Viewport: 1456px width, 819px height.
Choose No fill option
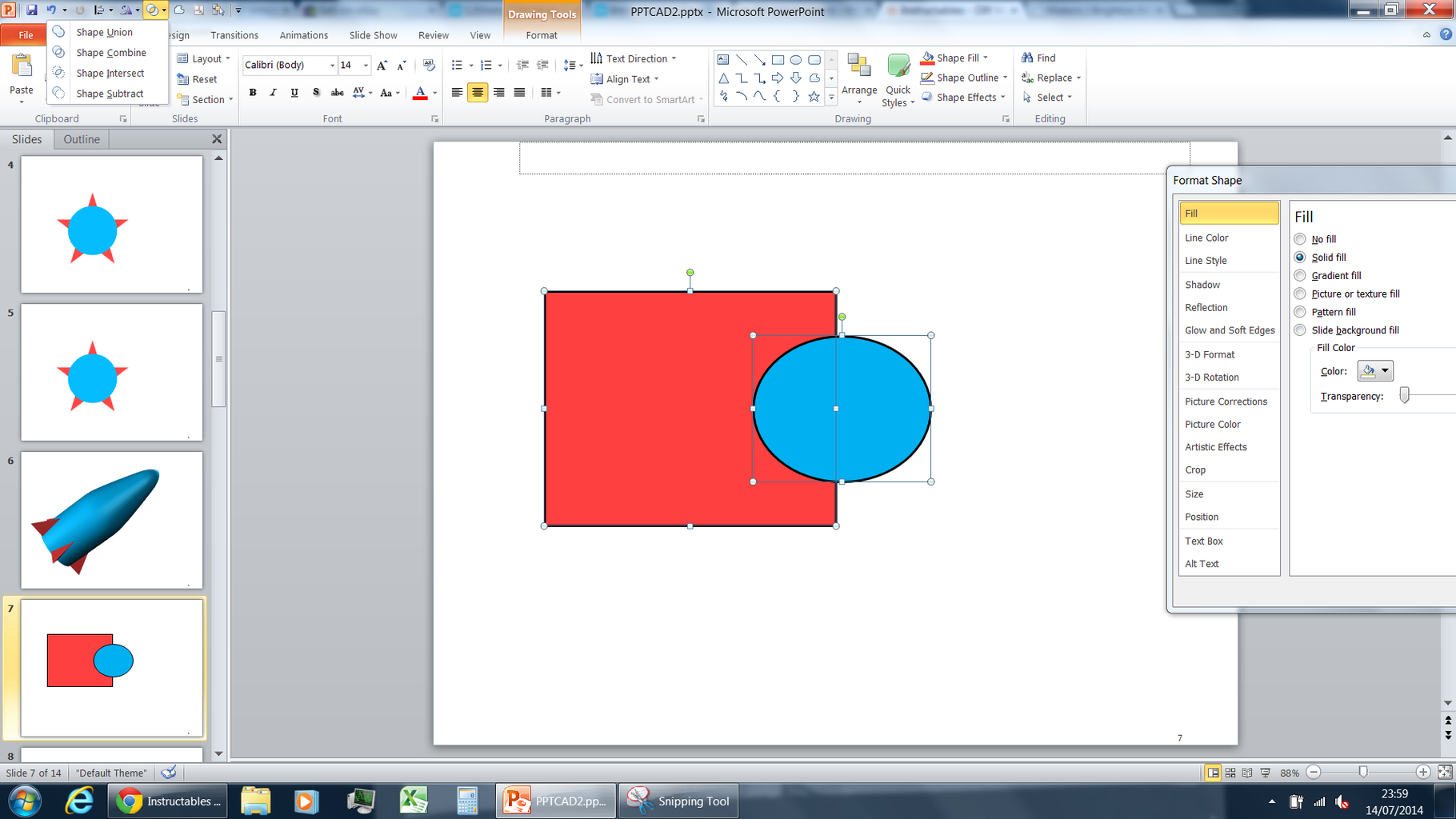(1300, 238)
